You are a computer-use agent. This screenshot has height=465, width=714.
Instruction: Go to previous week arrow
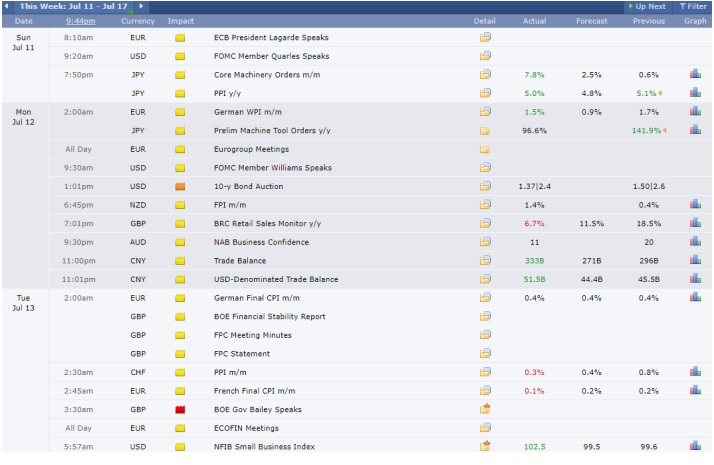[6, 6]
